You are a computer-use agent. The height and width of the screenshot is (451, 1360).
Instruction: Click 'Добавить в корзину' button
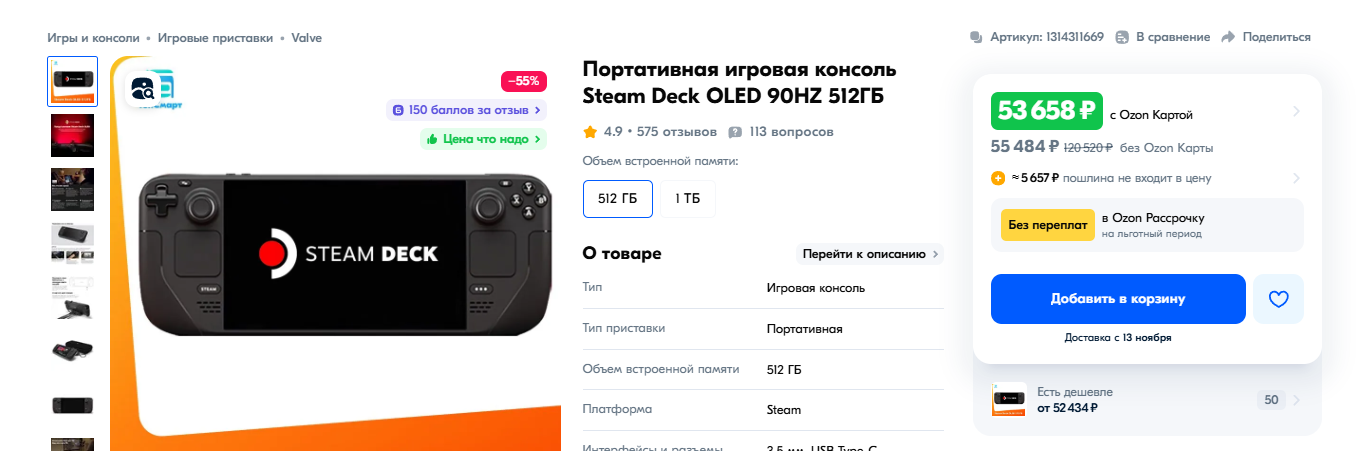tap(1117, 299)
